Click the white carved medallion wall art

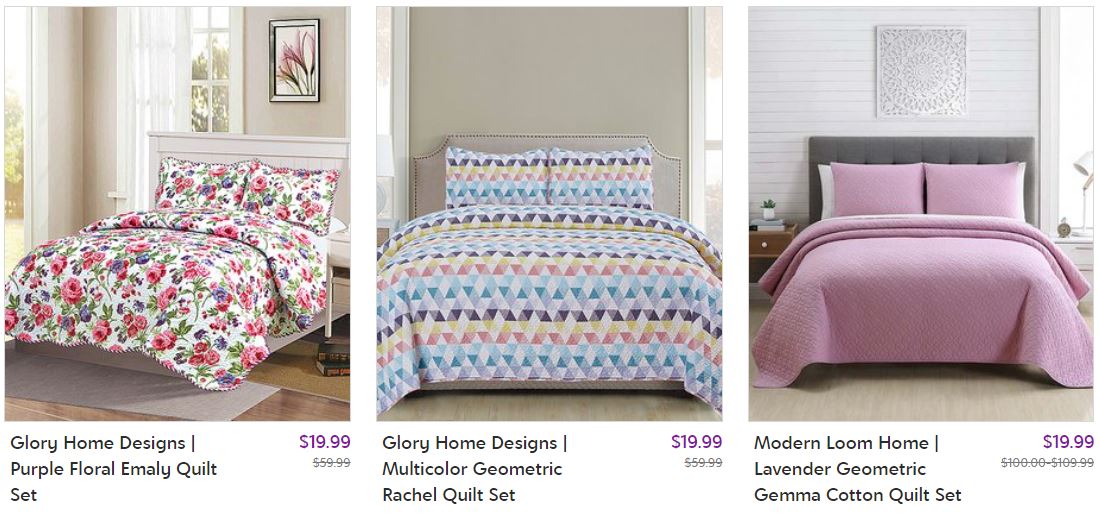click(x=921, y=72)
